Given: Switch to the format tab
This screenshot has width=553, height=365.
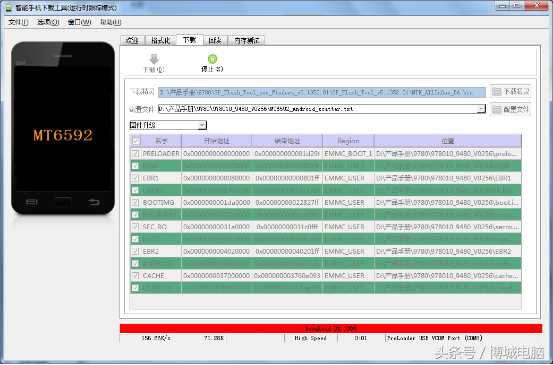Looking at the screenshot, I should (160, 40).
